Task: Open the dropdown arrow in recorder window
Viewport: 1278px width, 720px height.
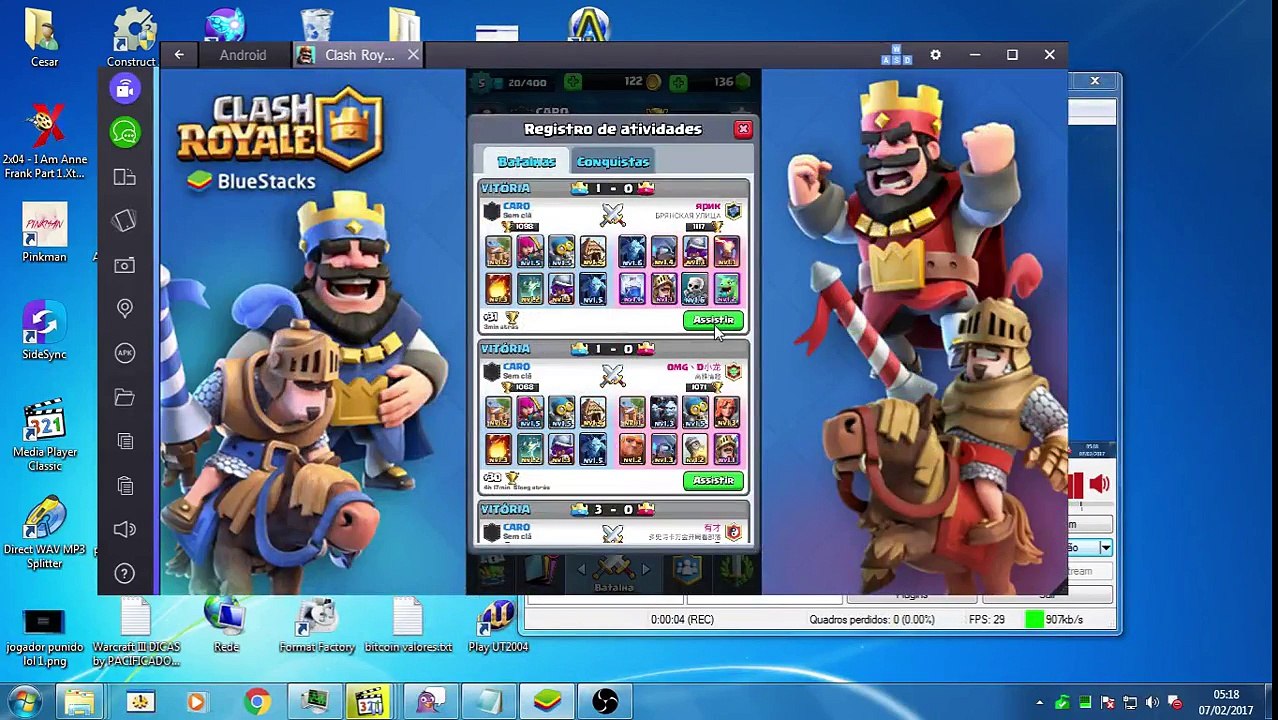Action: coord(1105,548)
